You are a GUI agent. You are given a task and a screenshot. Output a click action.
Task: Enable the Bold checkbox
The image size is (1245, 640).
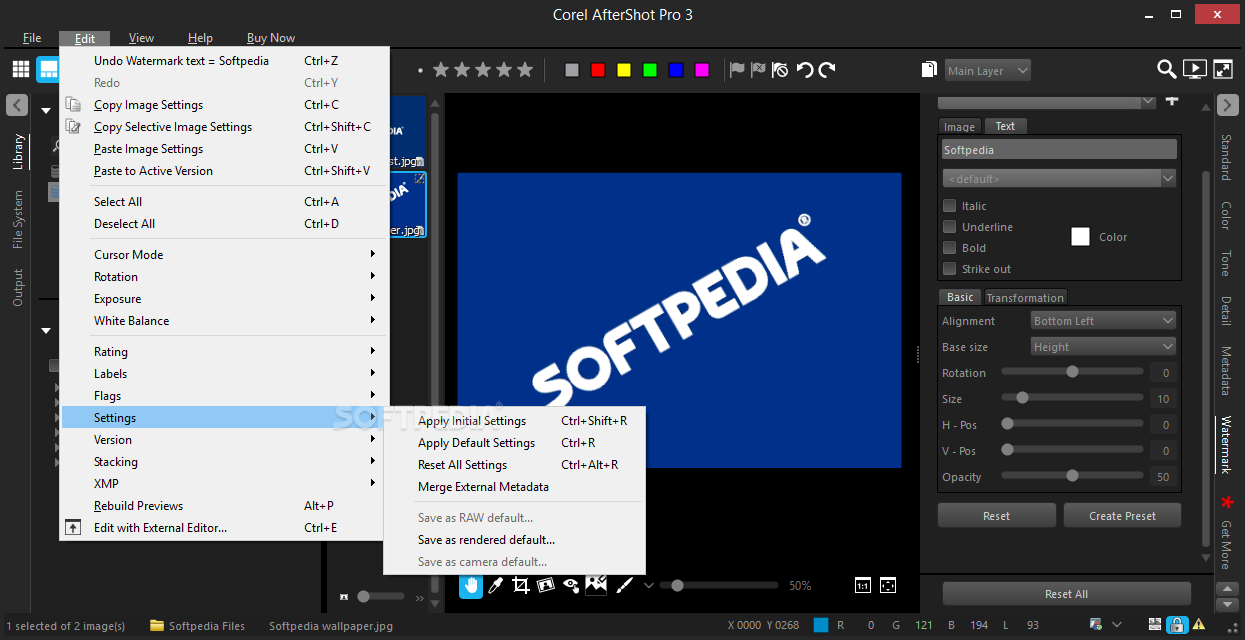pos(950,248)
